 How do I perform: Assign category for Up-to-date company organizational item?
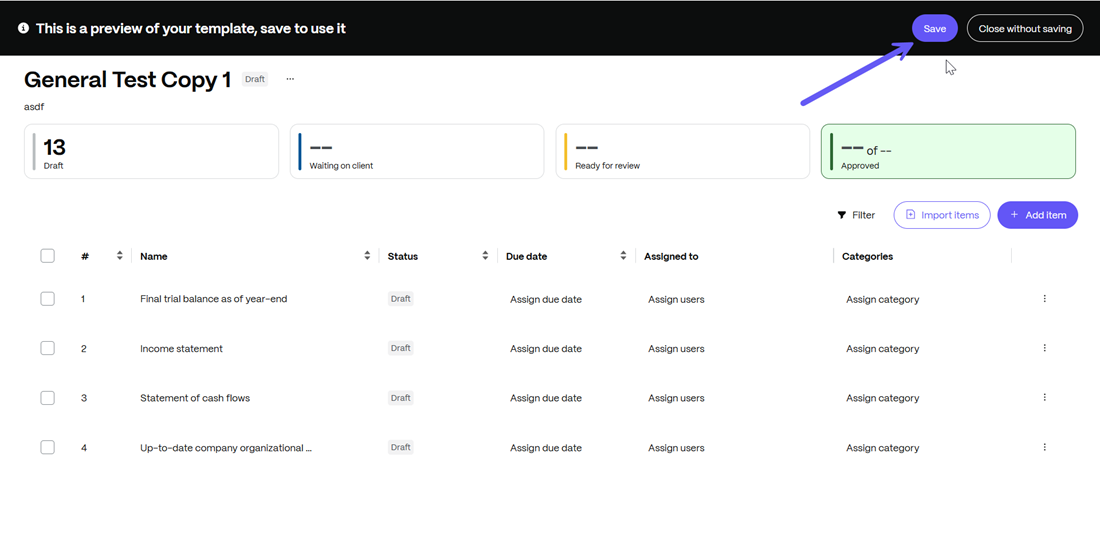[x=883, y=448]
